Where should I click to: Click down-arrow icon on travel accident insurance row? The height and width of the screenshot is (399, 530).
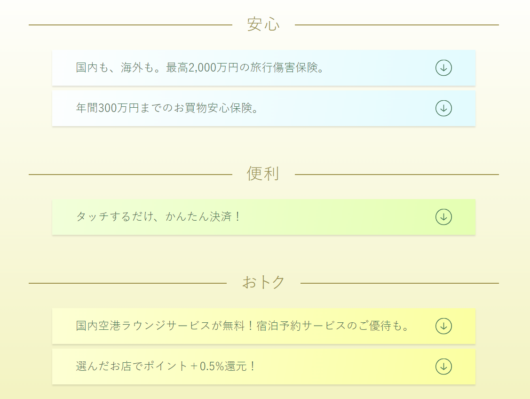[x=443, y=68]
